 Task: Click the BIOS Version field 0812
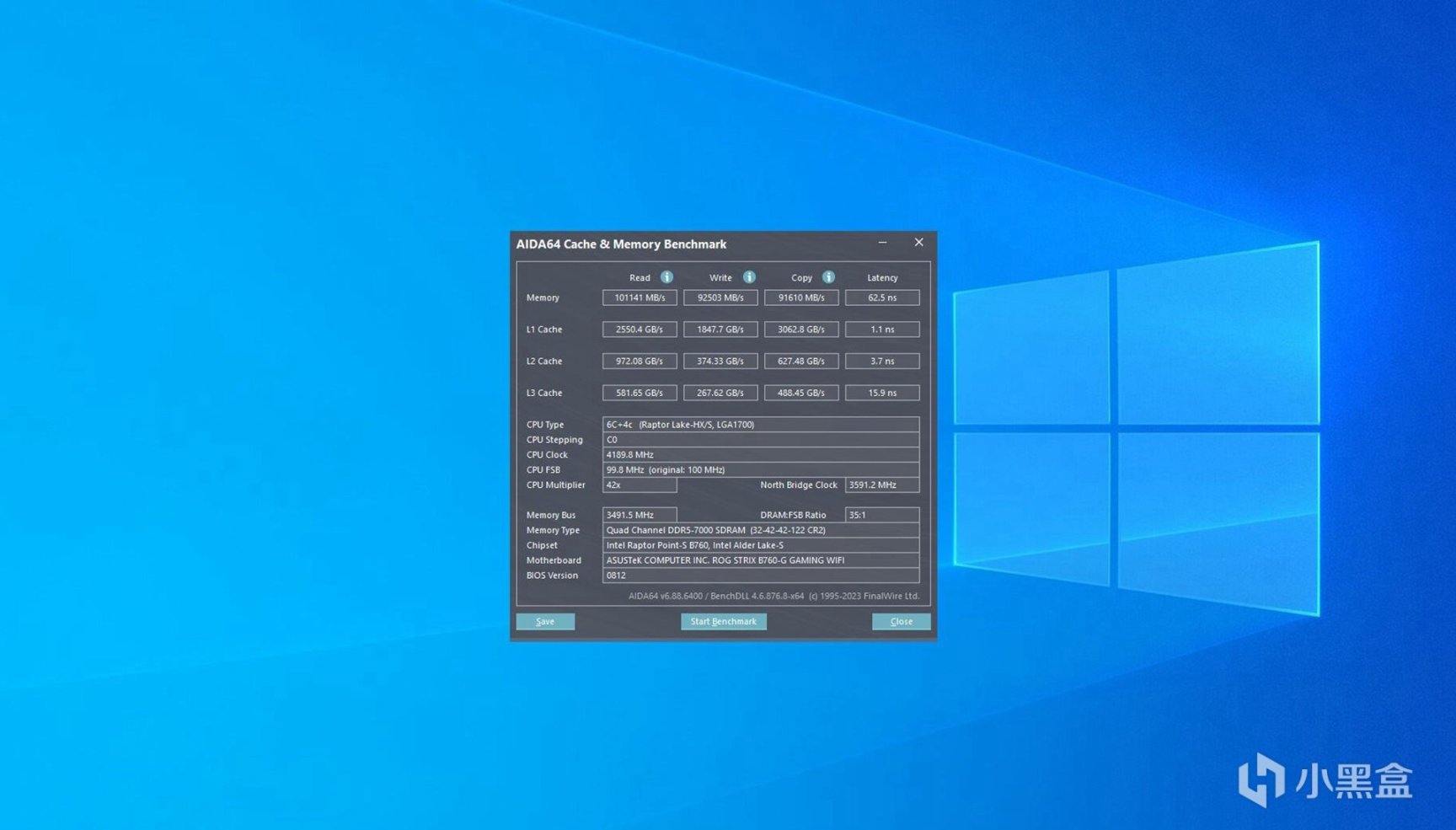click(761, 576)
